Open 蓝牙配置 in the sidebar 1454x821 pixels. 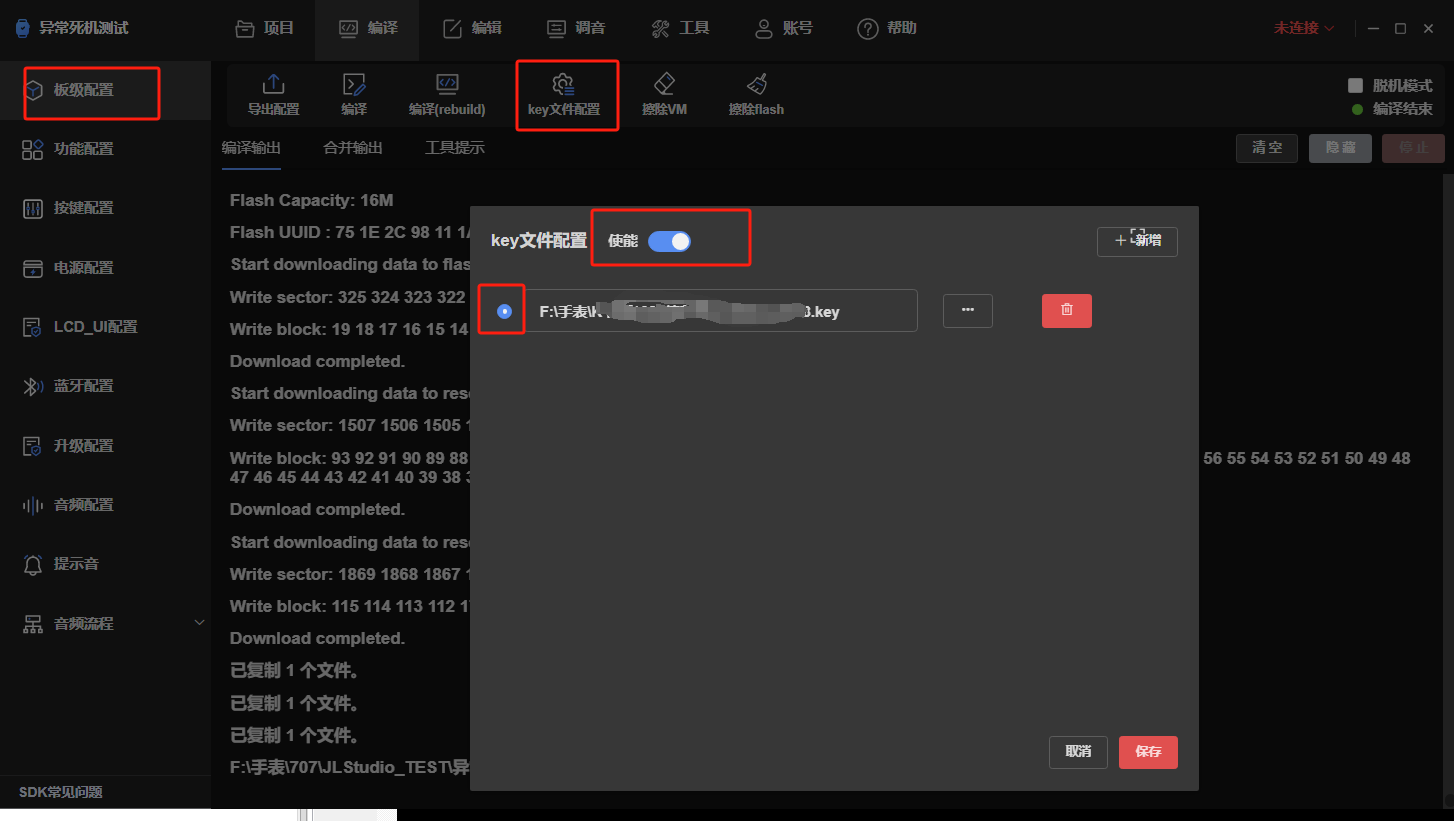coord(105,386)
